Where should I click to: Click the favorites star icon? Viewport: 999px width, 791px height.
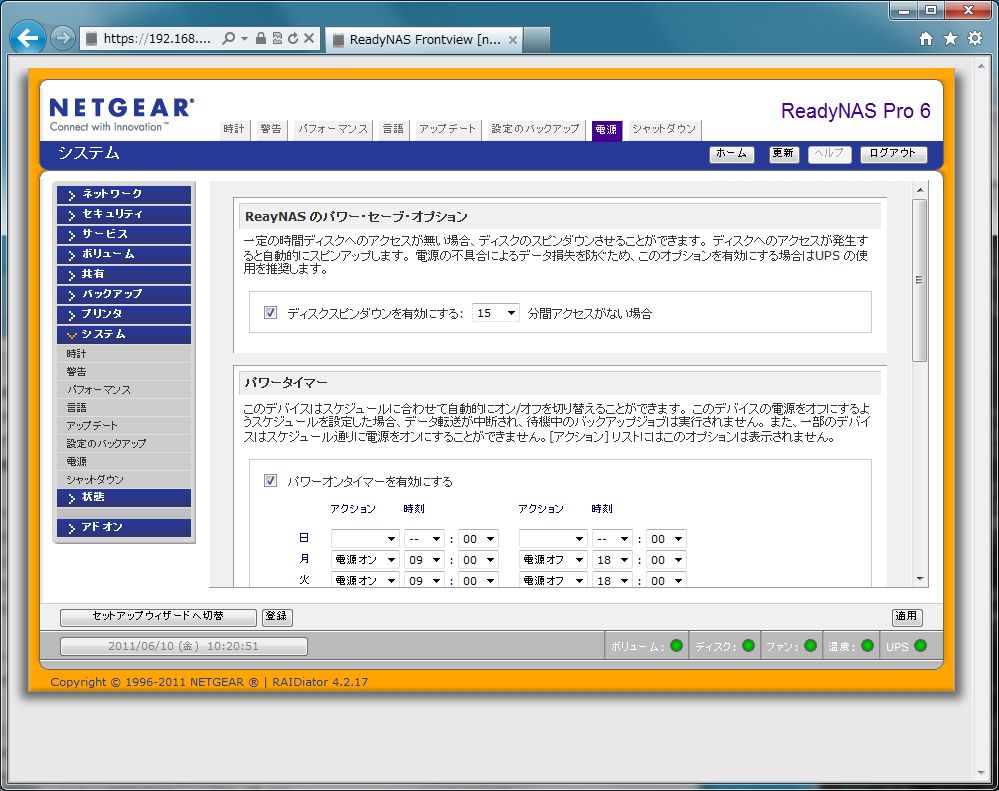coord(950,39)
